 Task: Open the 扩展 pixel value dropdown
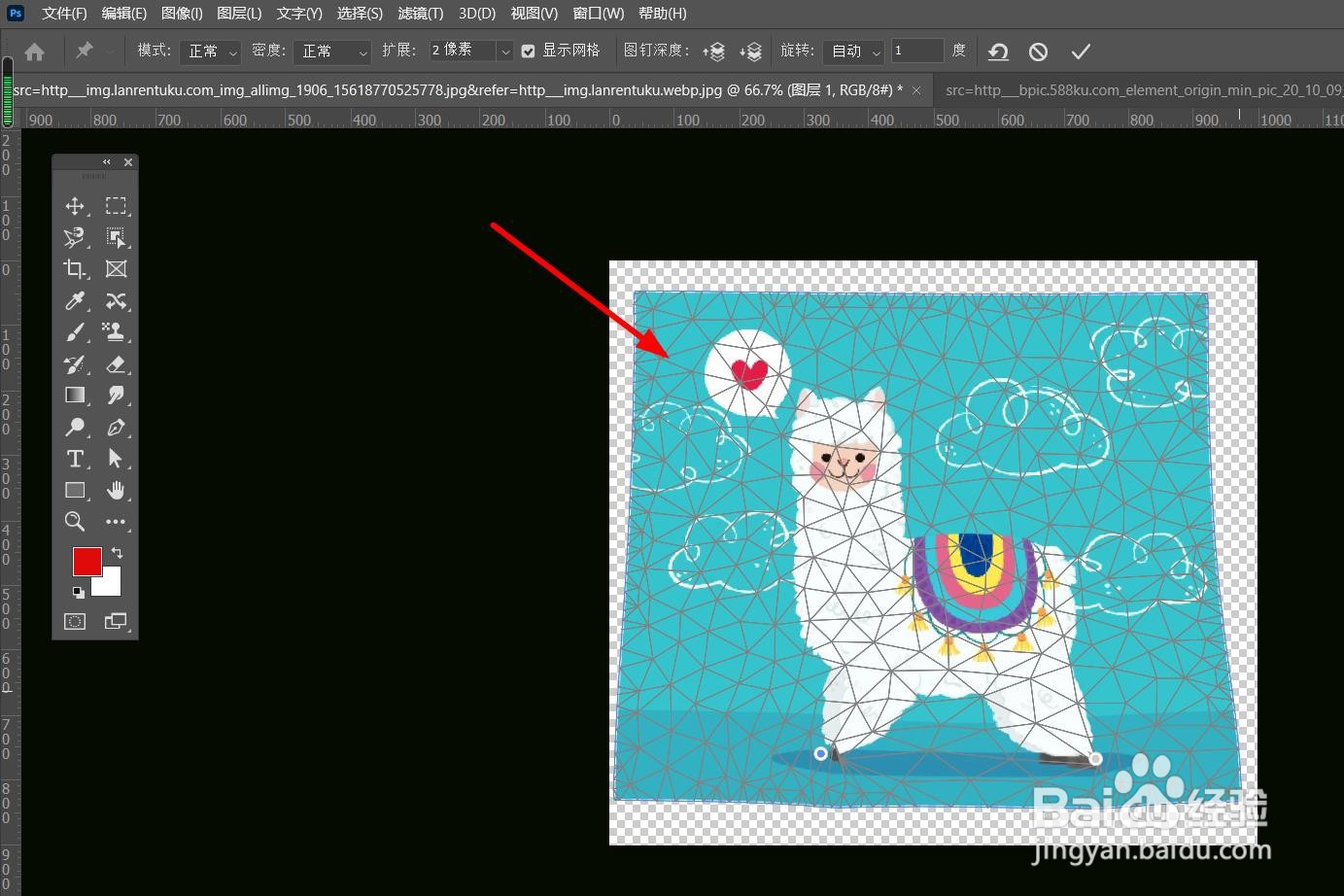point(505,51)
